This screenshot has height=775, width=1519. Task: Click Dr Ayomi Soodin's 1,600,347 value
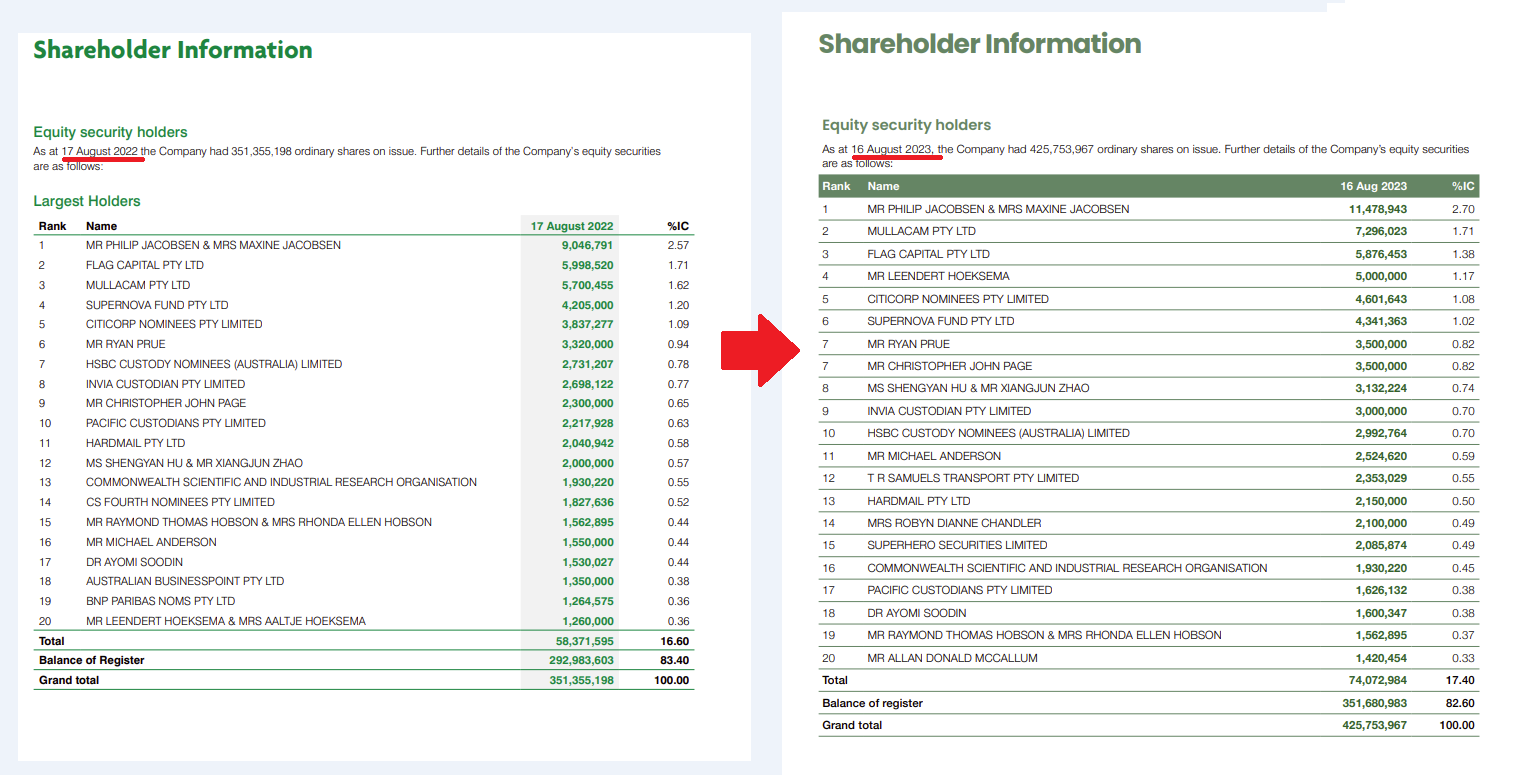coord(1381,613)
